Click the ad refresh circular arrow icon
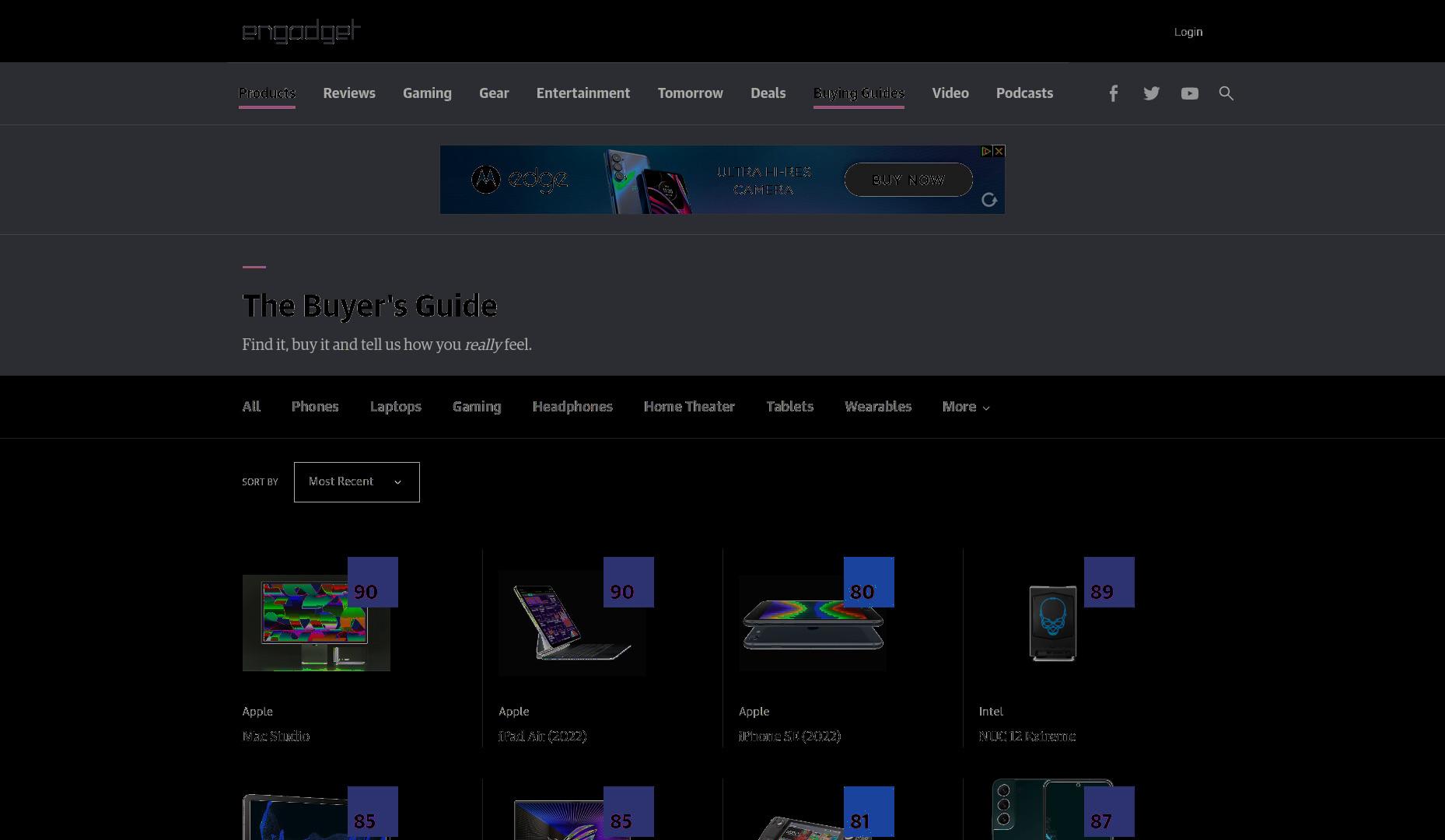1445x840 pixels. [x=989, y=200]
